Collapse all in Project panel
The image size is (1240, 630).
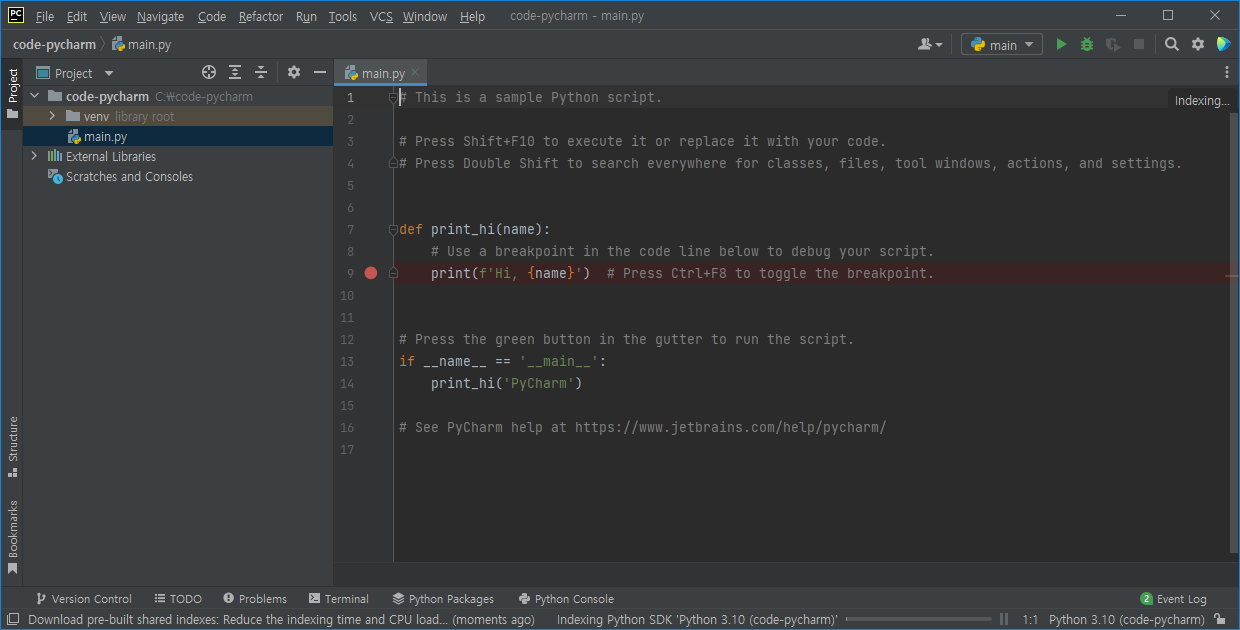coord(261,72)
